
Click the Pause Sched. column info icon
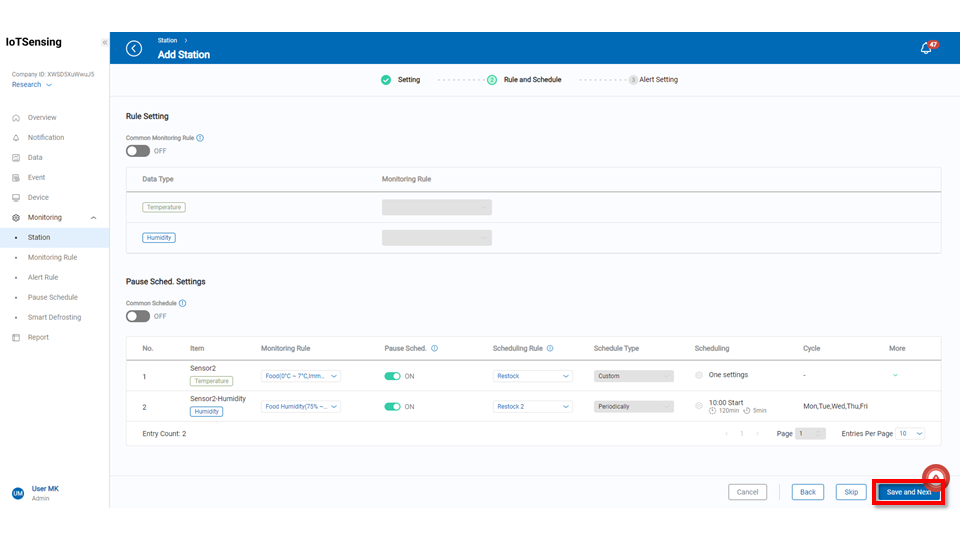click(434, 349)
